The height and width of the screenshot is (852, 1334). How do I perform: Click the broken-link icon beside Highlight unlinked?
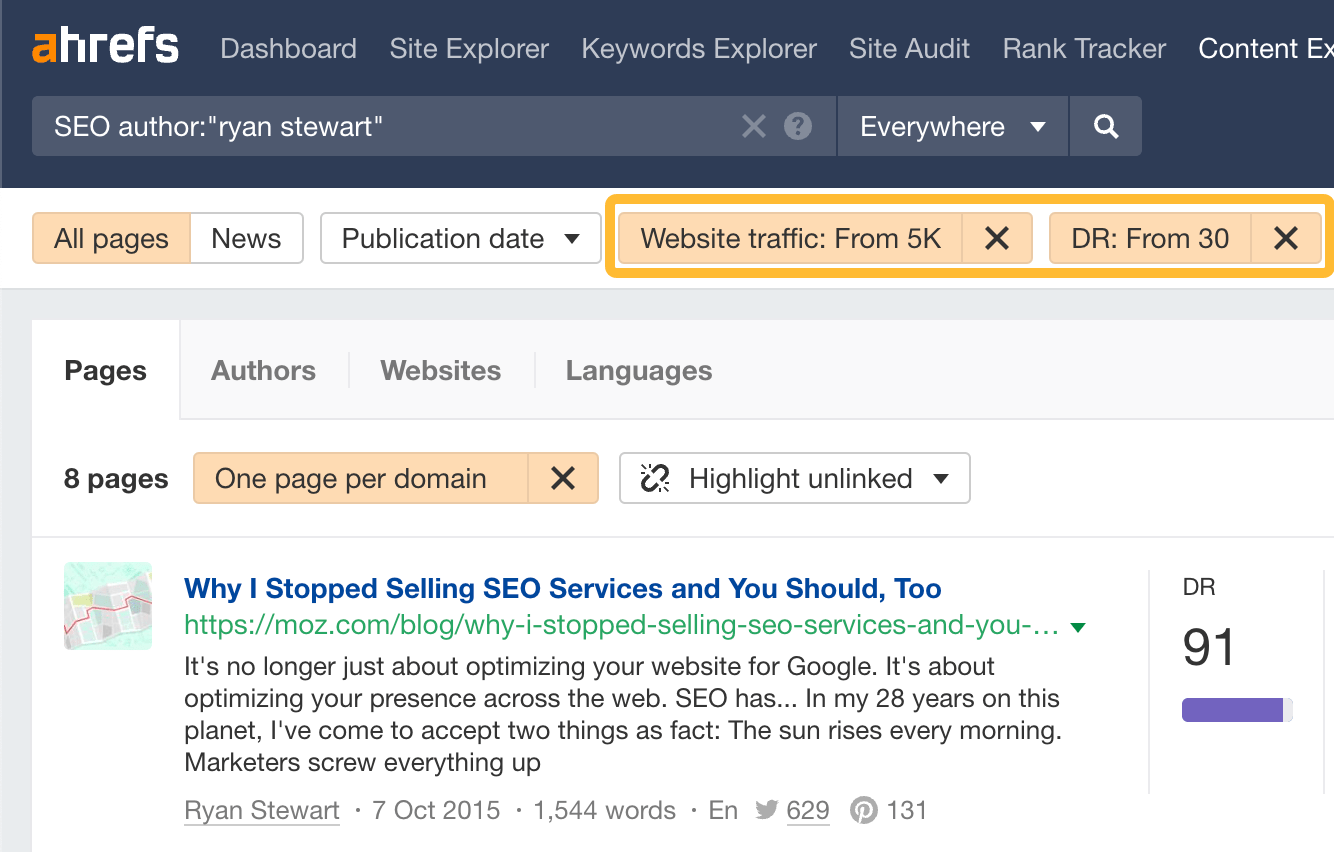[x=655, y=478]
